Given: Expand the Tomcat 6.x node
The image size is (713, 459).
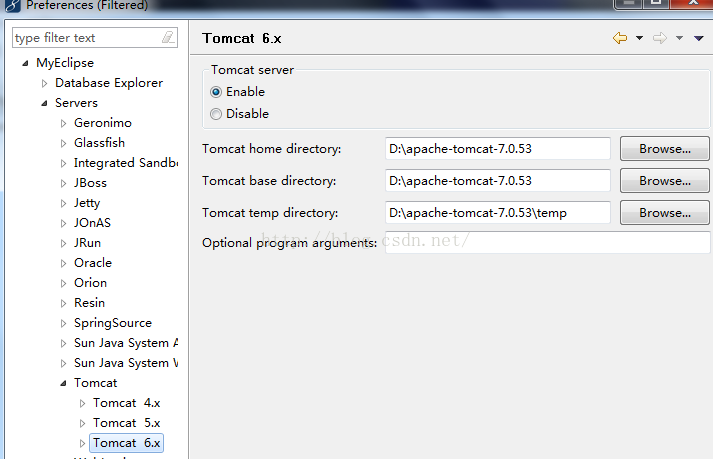Looking at the screenshot, I should coord(82,444).
